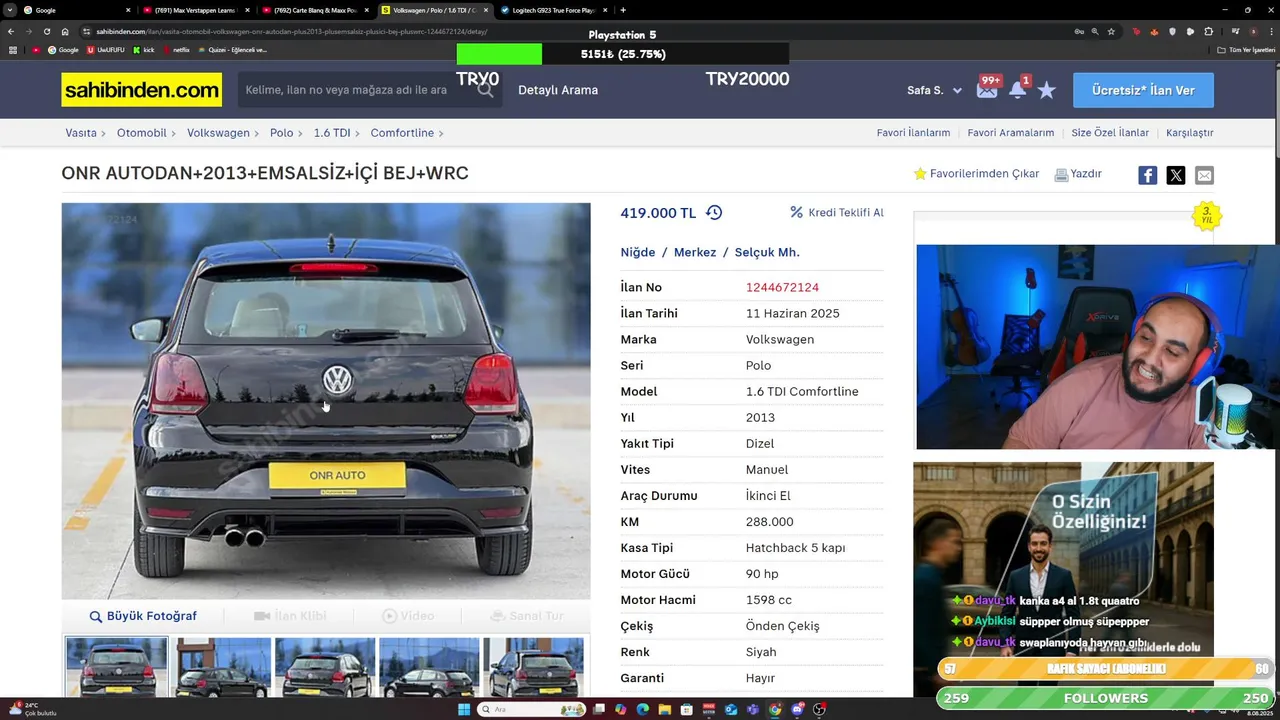The image size is (1280, 720).
Task: Click the Karşılaştır link
Action: 1189,133
